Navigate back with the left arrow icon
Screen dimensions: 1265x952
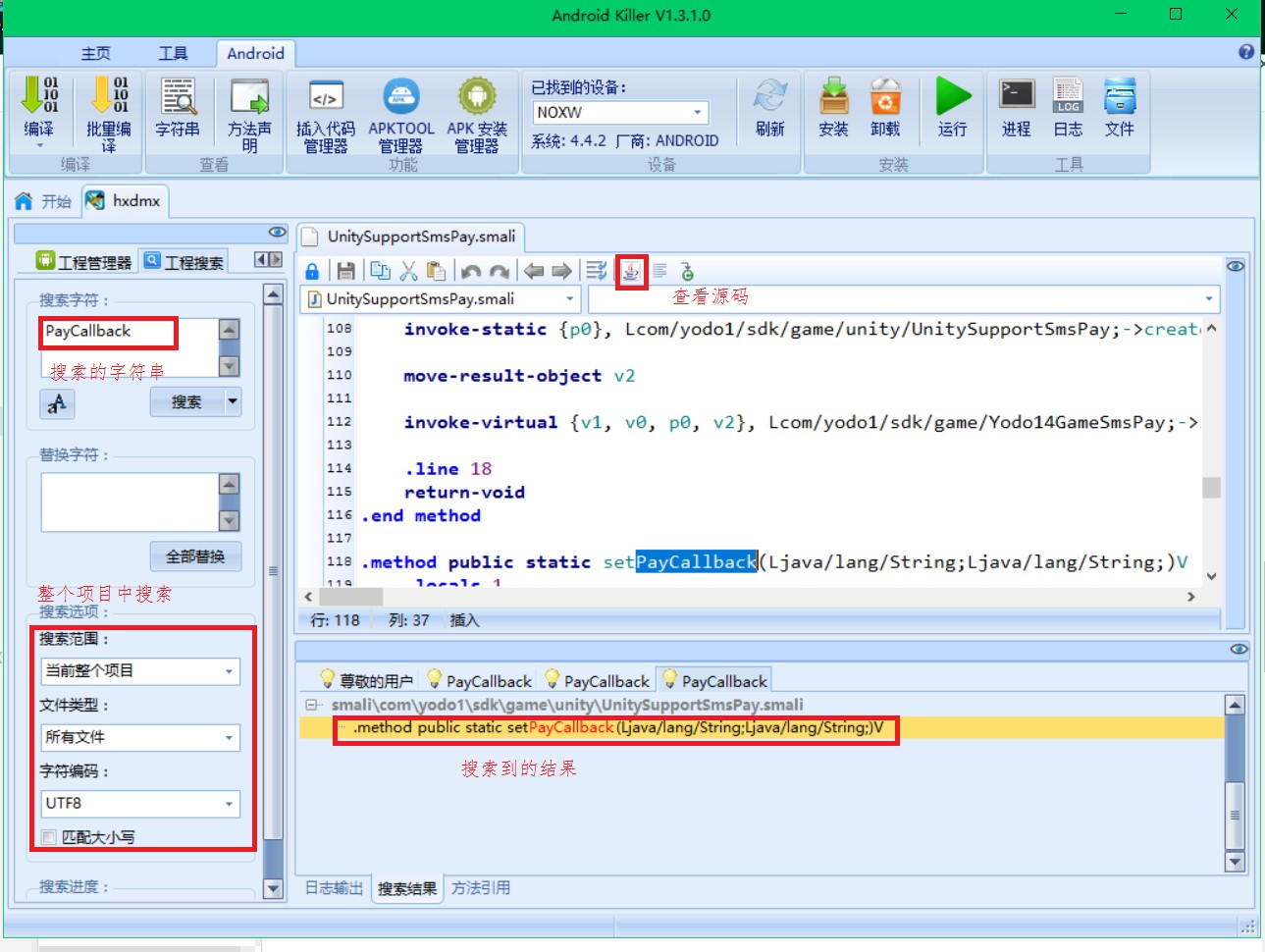click(534, 271)
